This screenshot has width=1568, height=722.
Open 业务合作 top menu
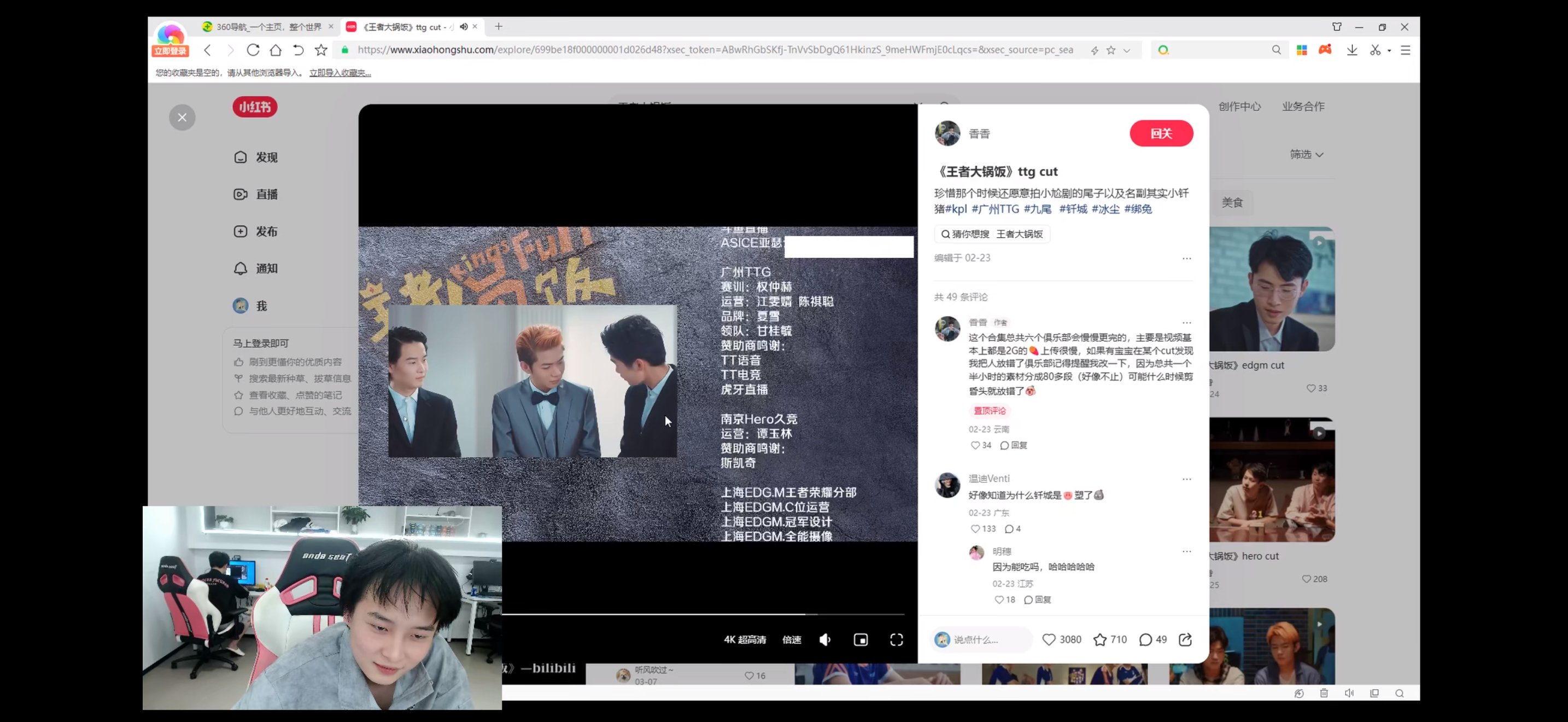click(1303, 107)
